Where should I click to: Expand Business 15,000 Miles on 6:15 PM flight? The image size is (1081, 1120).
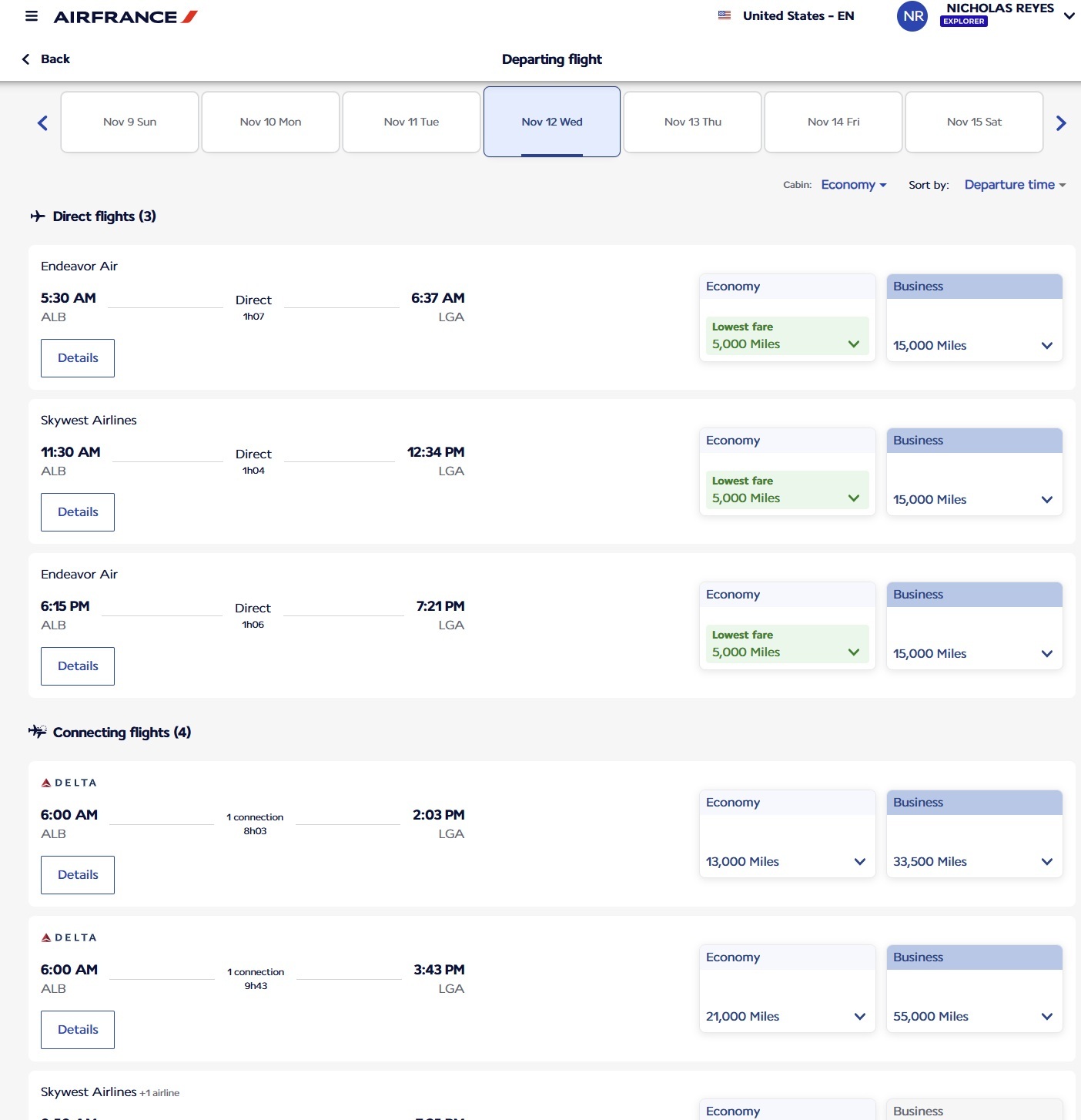pos(974,653)
